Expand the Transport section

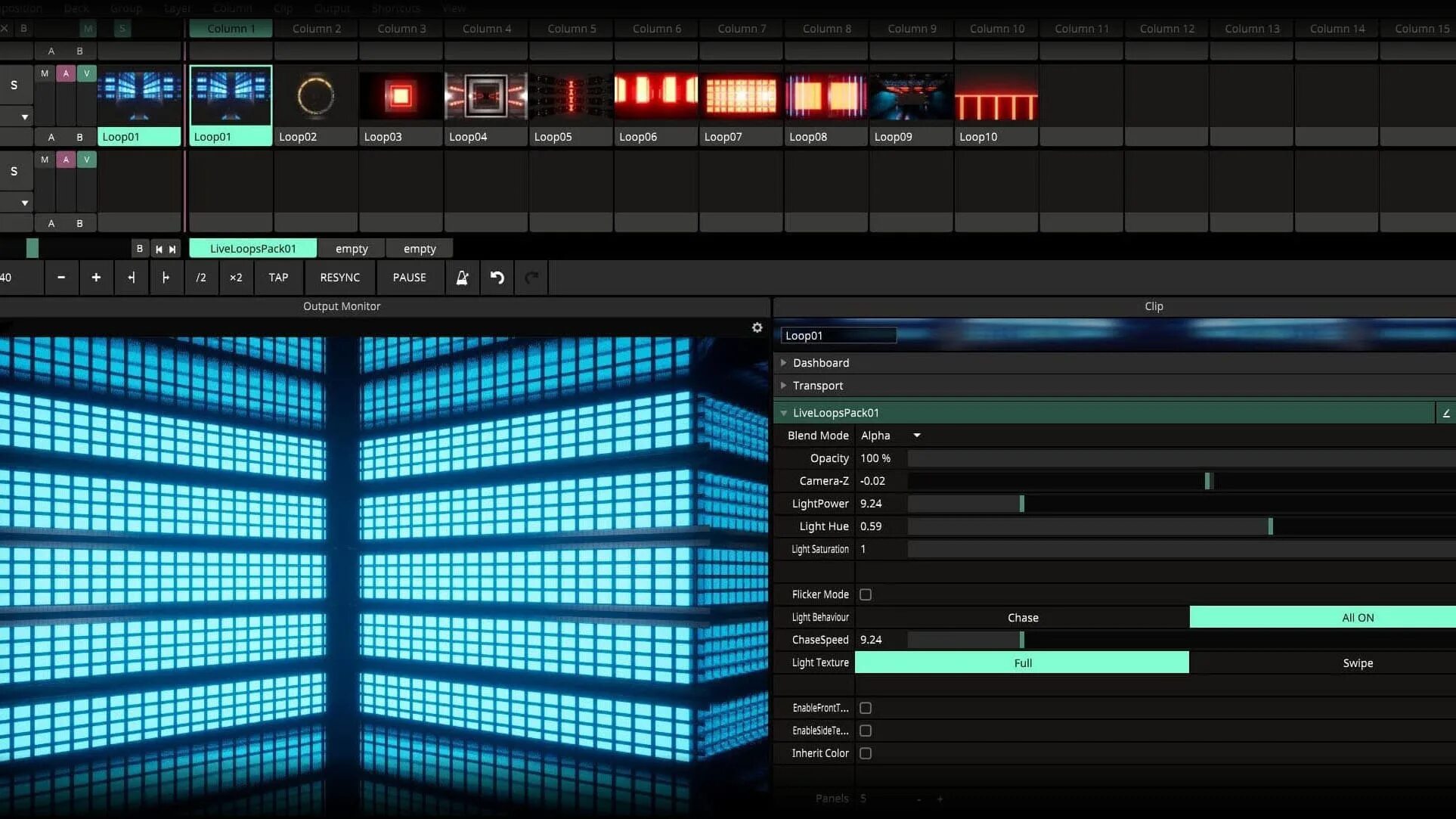tap(817, 386)
